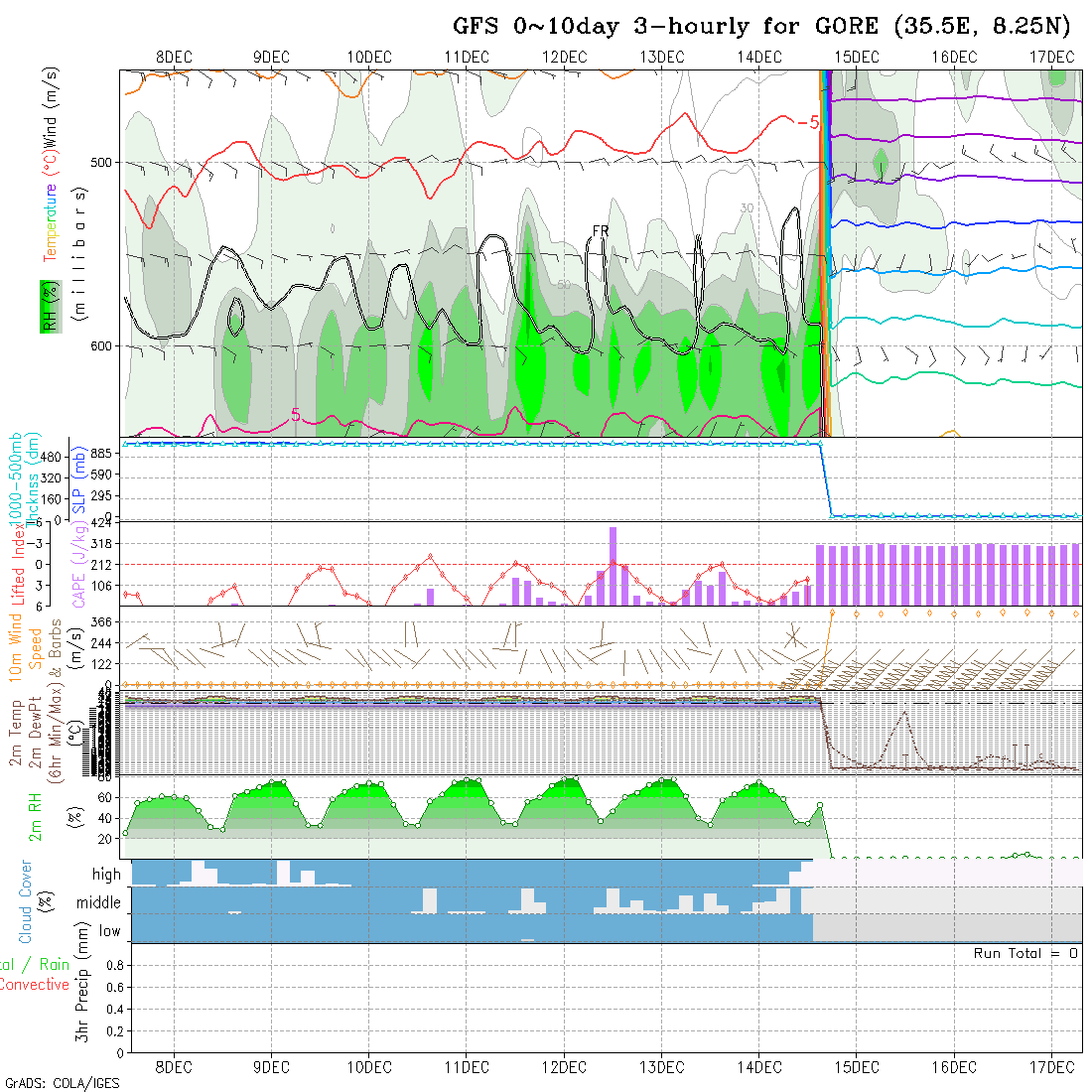
Task: Click the Run Total = 0 text
Action: (x=1025, y=953)
